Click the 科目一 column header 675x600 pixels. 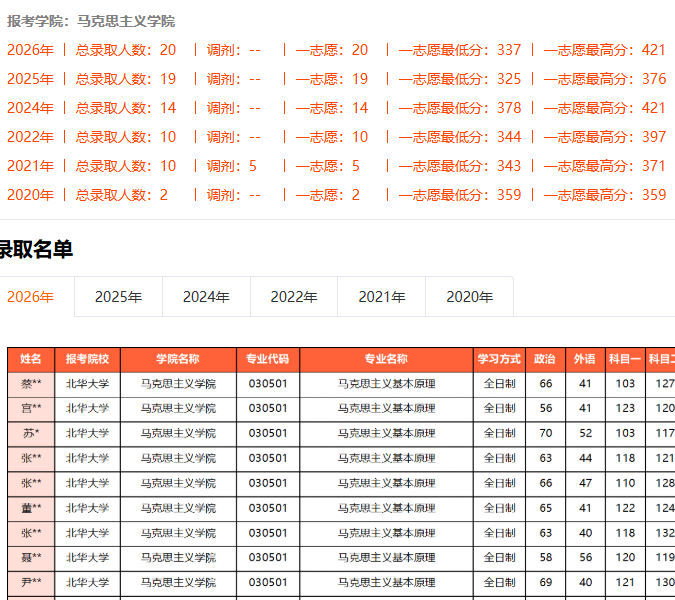625,359
